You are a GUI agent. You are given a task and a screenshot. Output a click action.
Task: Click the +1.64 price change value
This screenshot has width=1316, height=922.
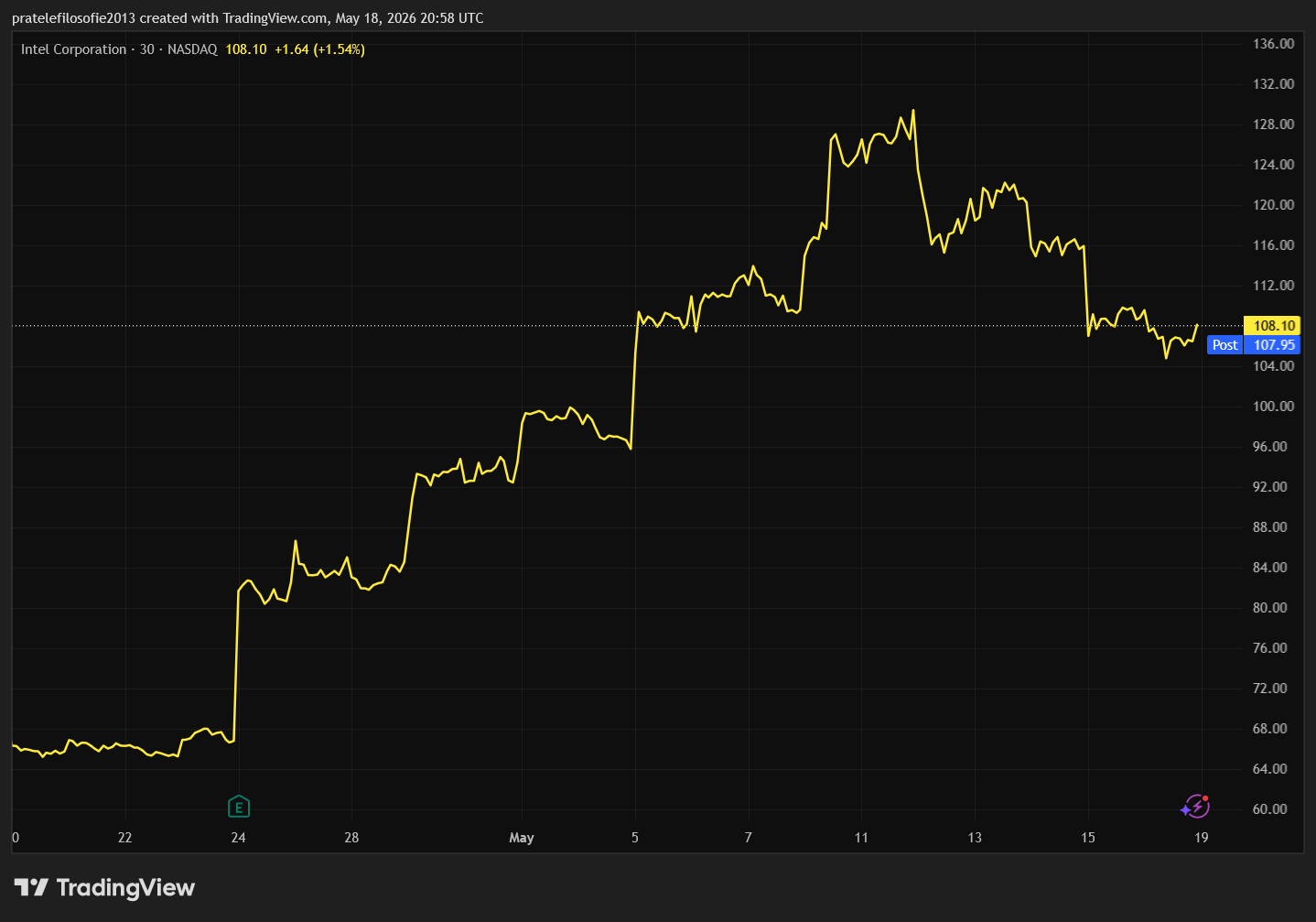(x=292, y=49)
